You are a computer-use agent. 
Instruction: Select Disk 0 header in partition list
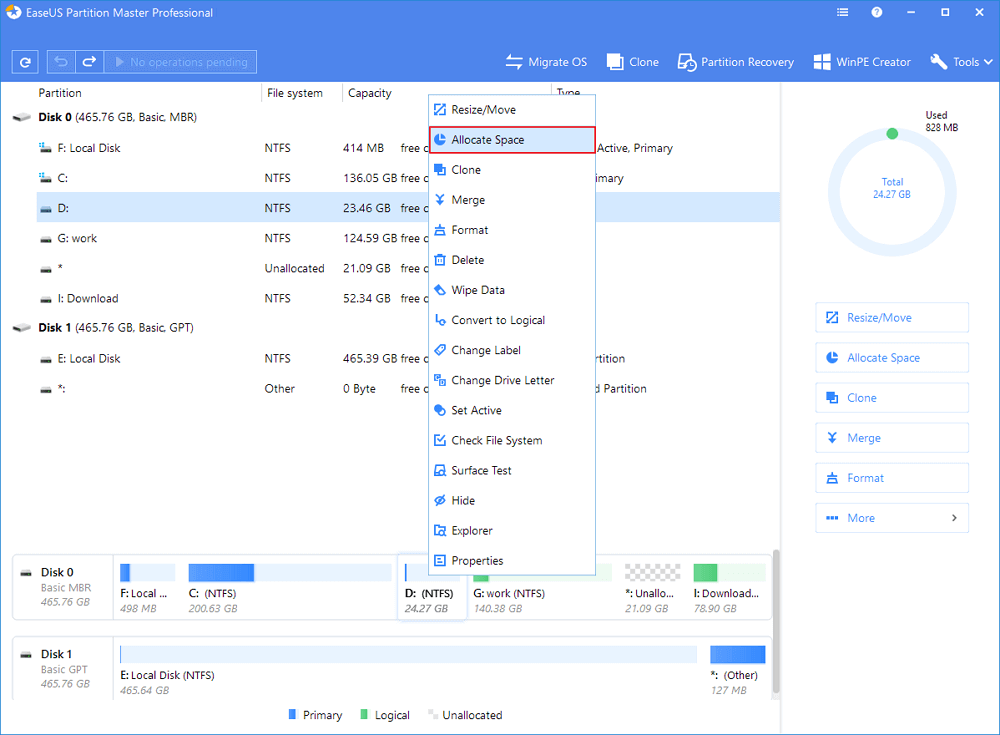[x=105, y=117]
